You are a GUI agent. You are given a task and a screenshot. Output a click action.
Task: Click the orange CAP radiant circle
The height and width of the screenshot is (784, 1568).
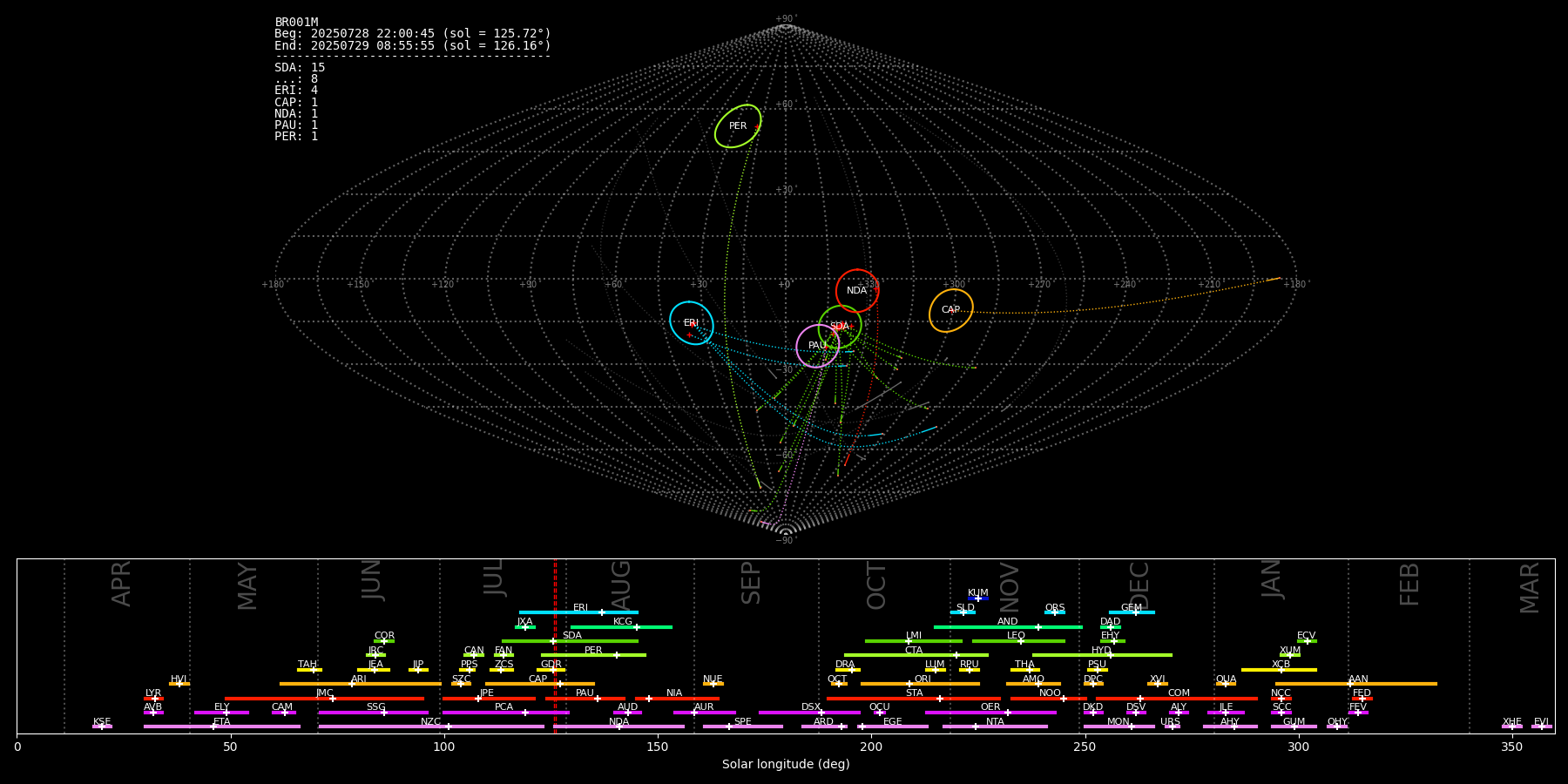[951, 310]
